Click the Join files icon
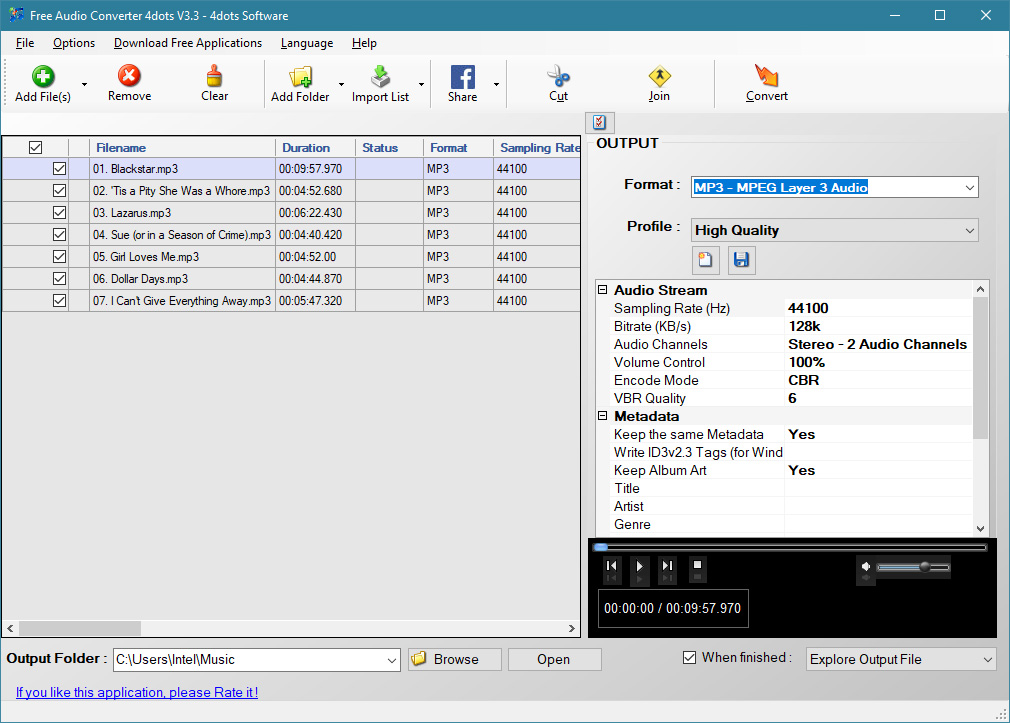The height and width of the screenshot is (723, 1010). (x=658, y=78)
